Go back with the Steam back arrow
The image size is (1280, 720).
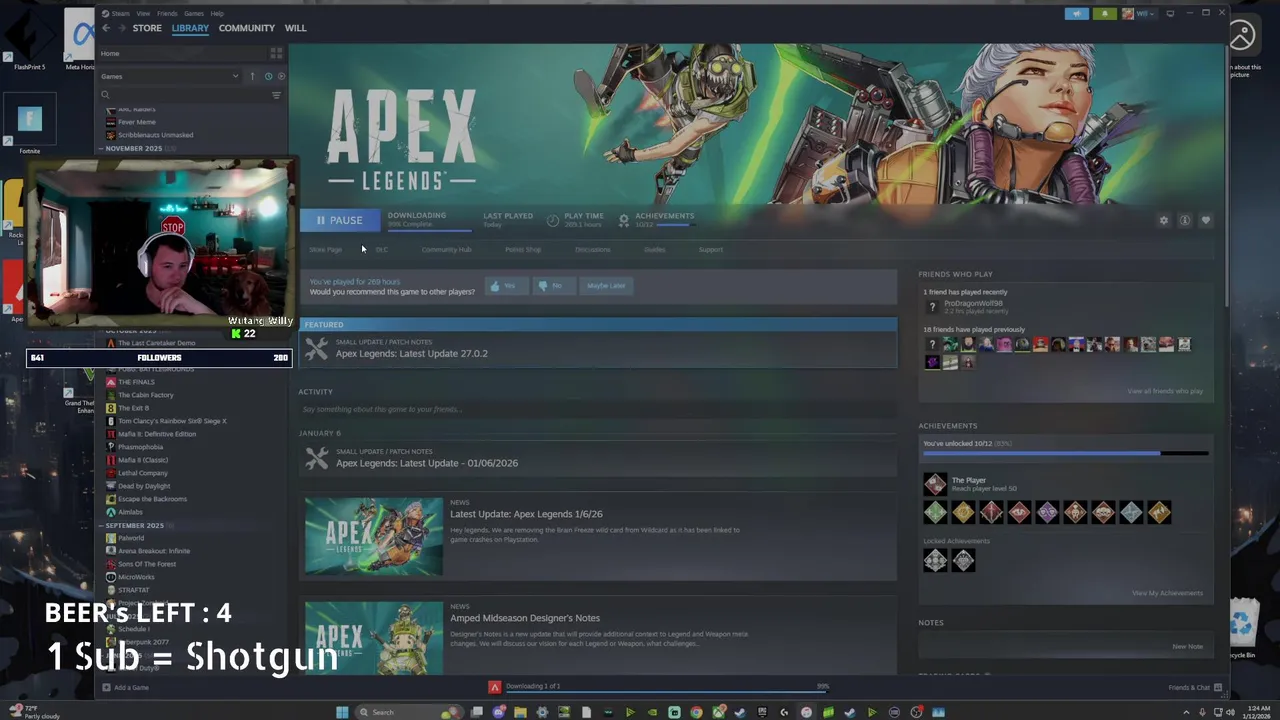[x=106, y=28]
